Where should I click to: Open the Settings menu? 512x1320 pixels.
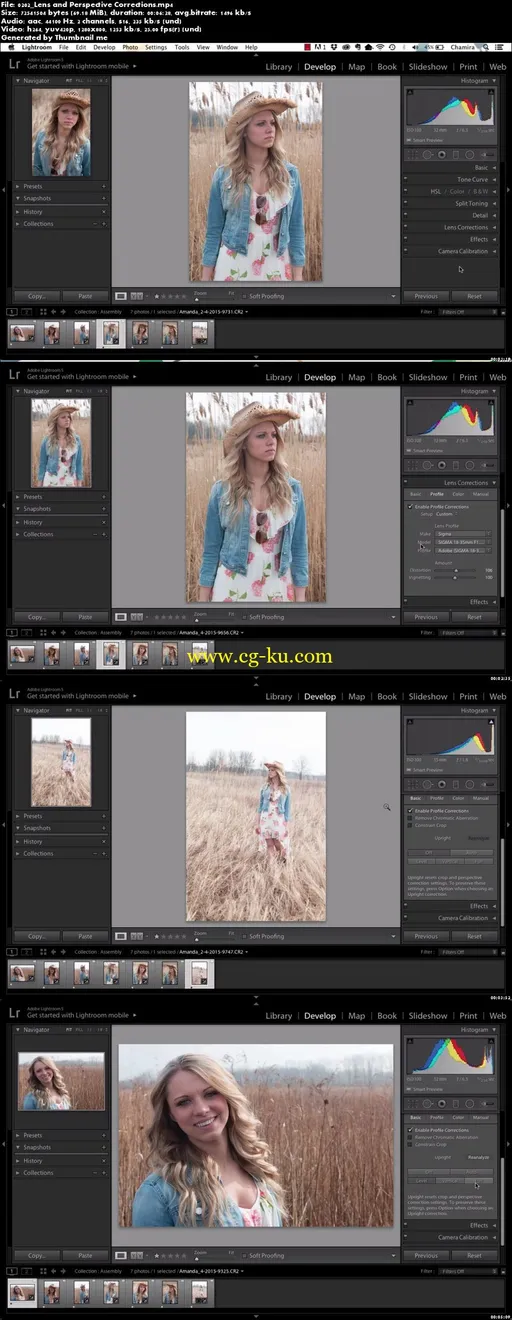coord(156,47)
